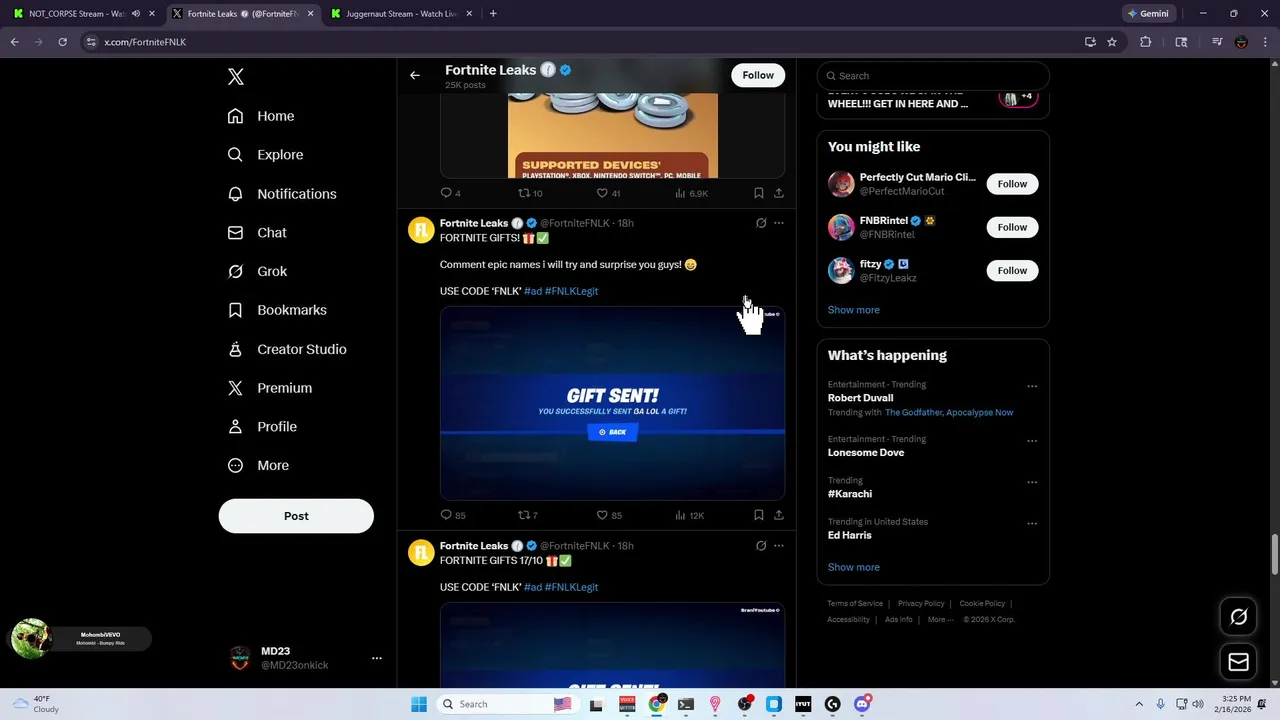Go back with profile header arrow
The image size is (1280, 720).
(415, 75)
